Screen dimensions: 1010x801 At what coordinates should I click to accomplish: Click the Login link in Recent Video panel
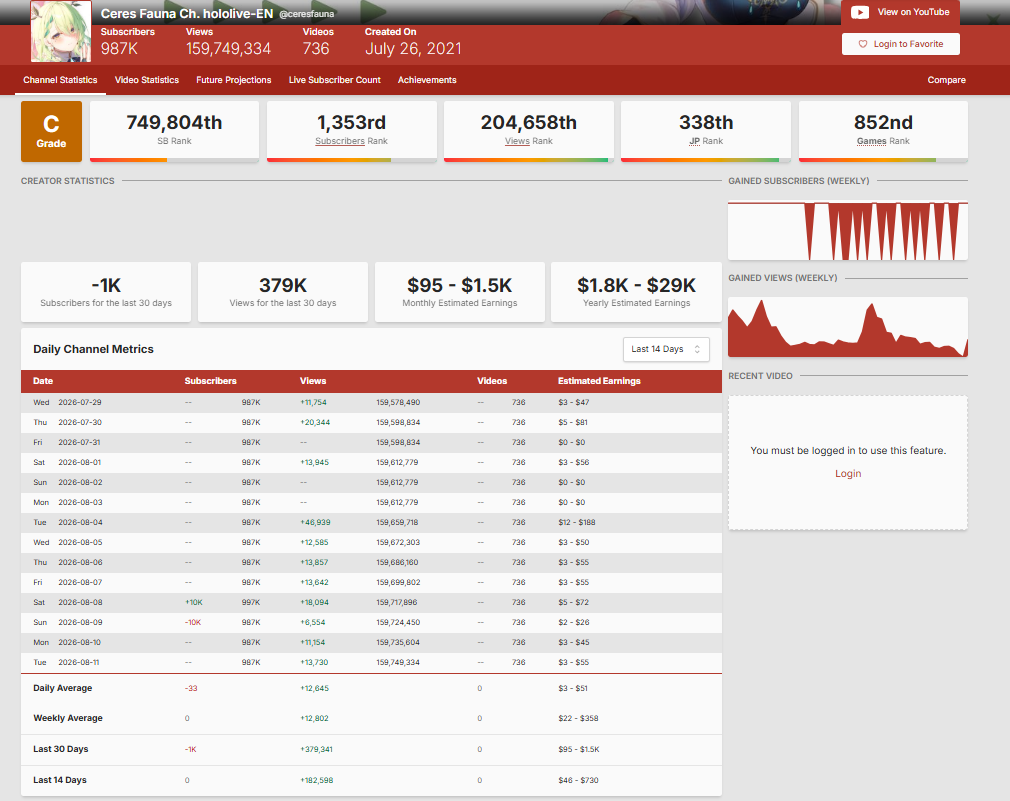(848, 473)
